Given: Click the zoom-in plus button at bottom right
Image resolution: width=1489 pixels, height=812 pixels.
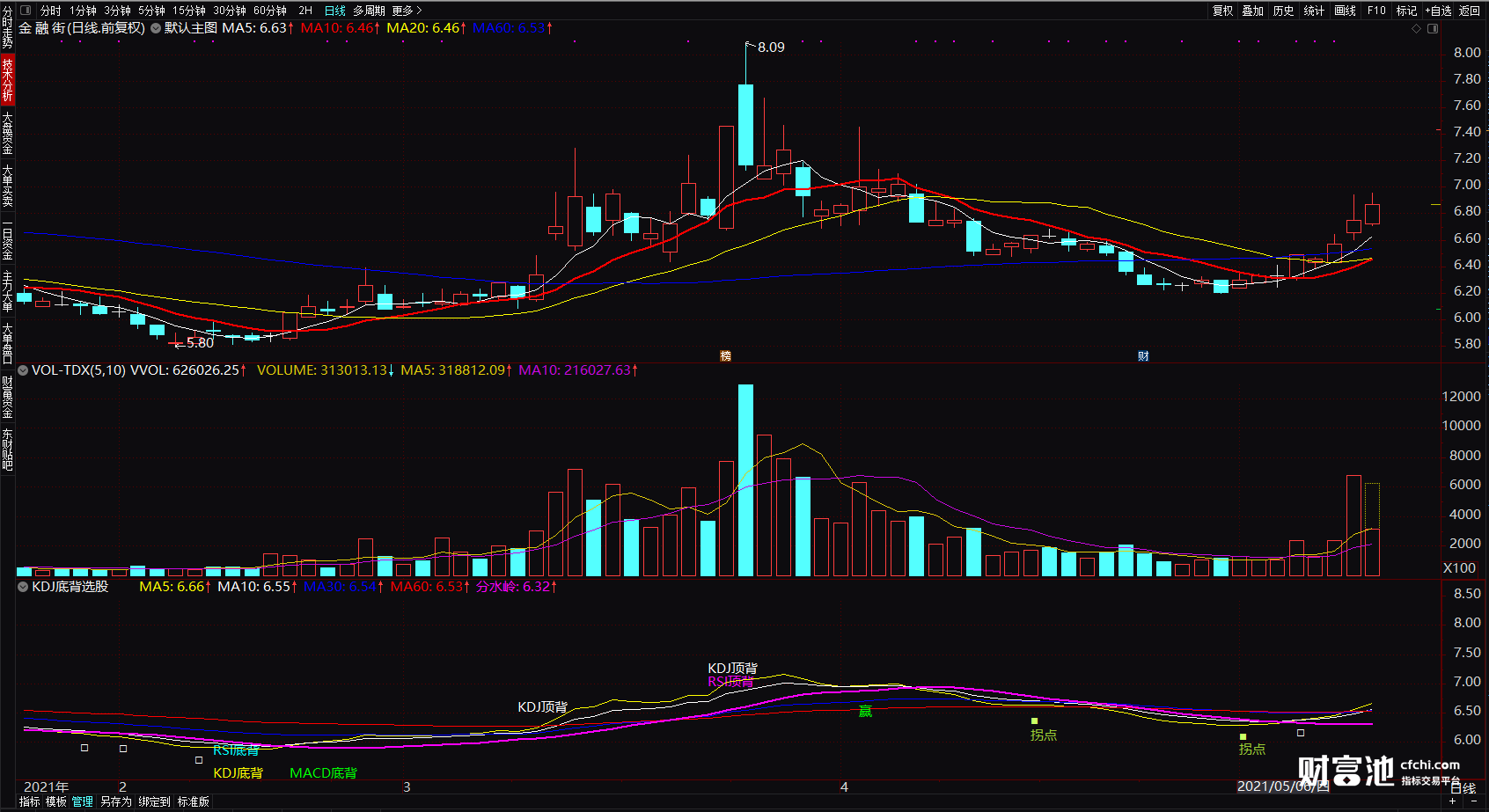Looking at the screenshot, I should tap(1453, 801).
